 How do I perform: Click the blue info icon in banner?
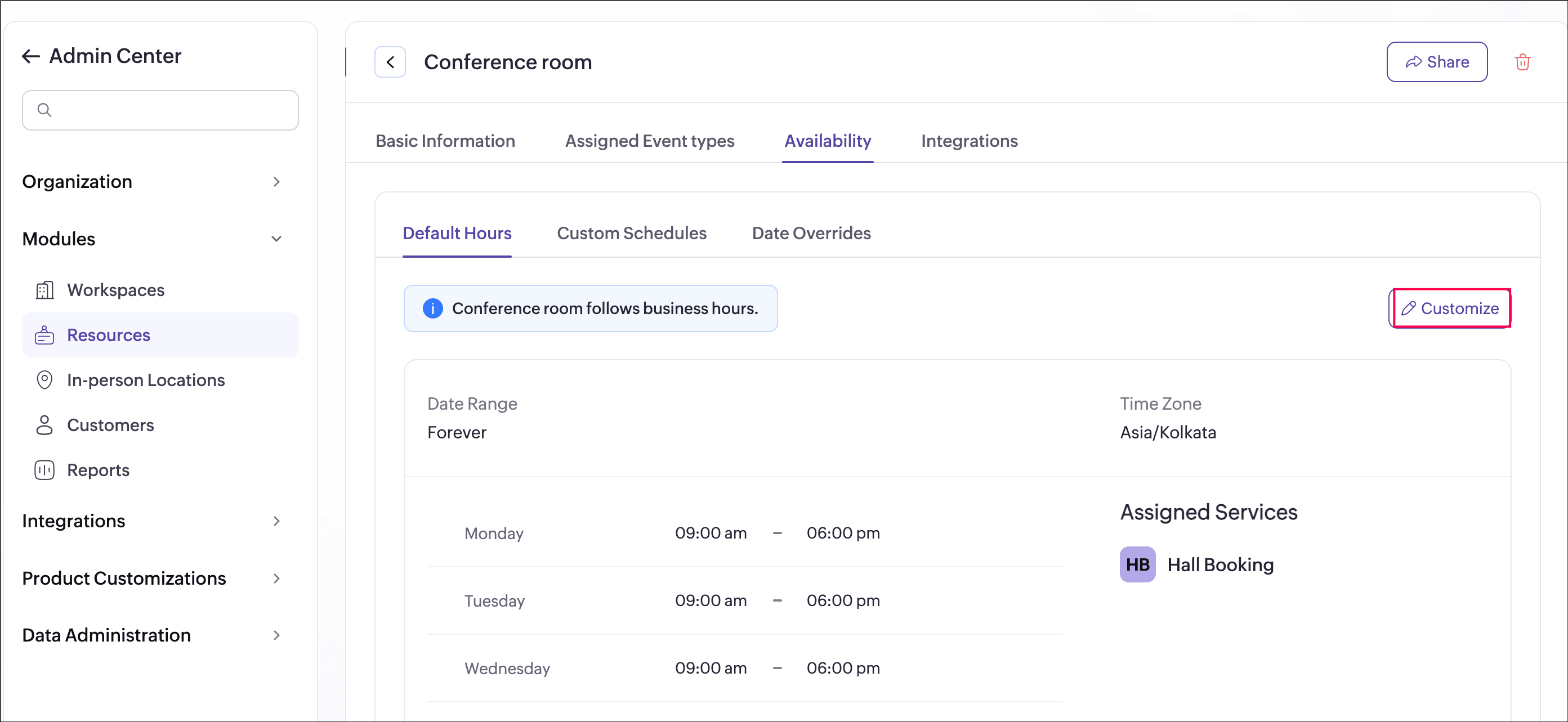(433, 308)
